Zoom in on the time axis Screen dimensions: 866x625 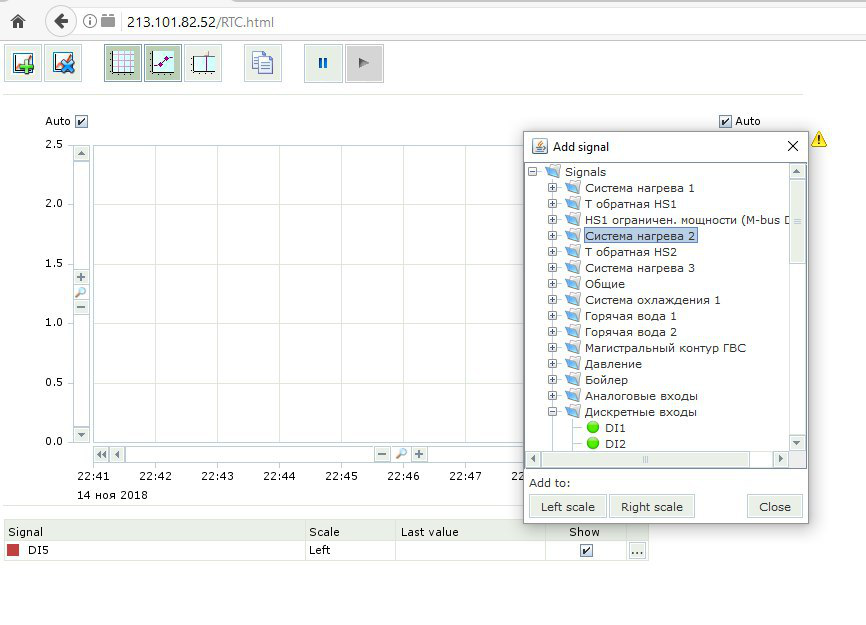click(x=419, y=454)
